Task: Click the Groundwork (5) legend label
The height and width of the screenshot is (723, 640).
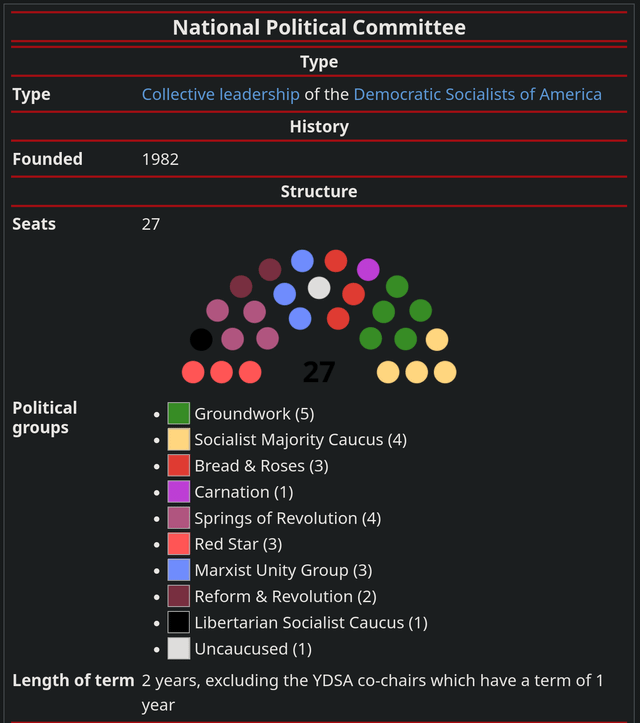Action: click(254, 414)
